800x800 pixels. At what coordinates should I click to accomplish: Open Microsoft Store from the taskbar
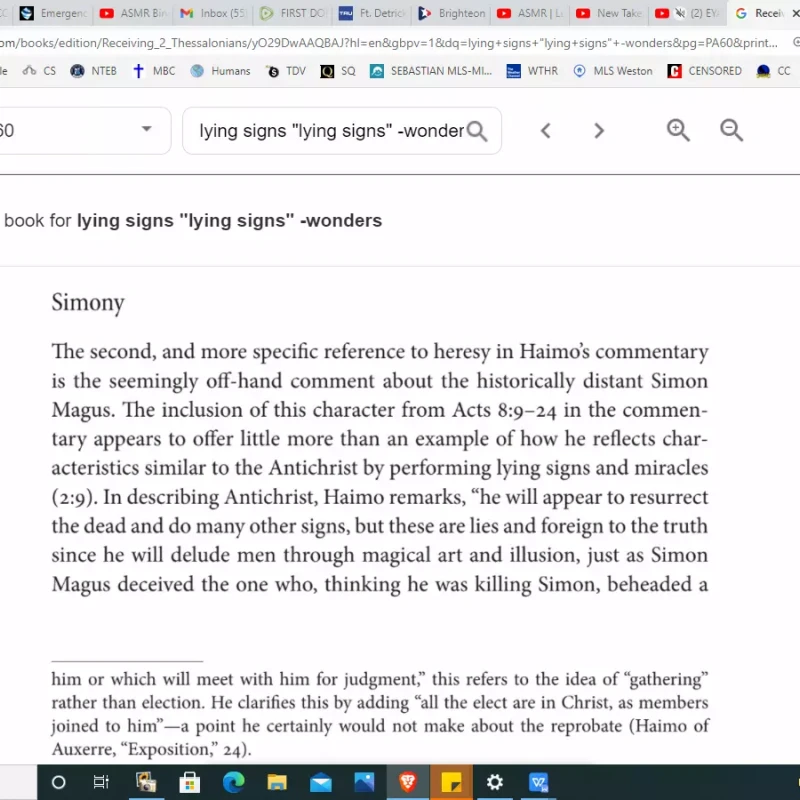coord(189,782)
